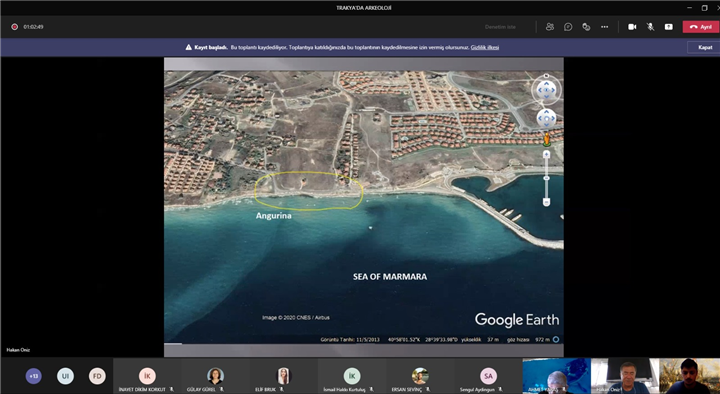
Task: Minimize the Teams meeting window
Action: pos(690,8)
